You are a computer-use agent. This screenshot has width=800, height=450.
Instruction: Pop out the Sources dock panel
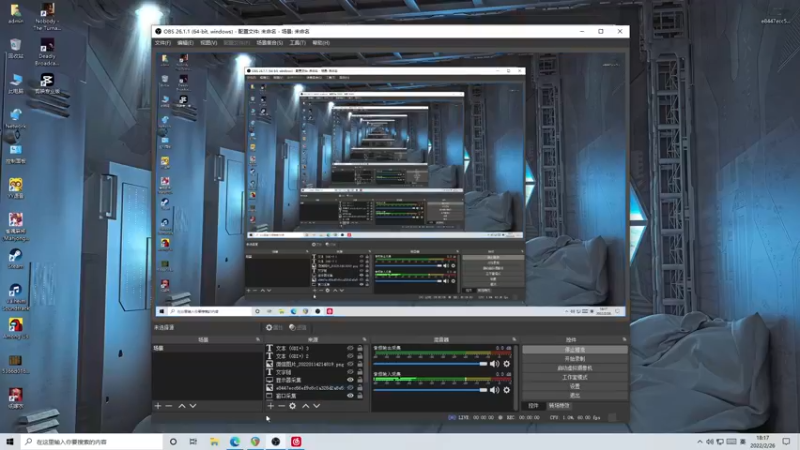point(364,340)
